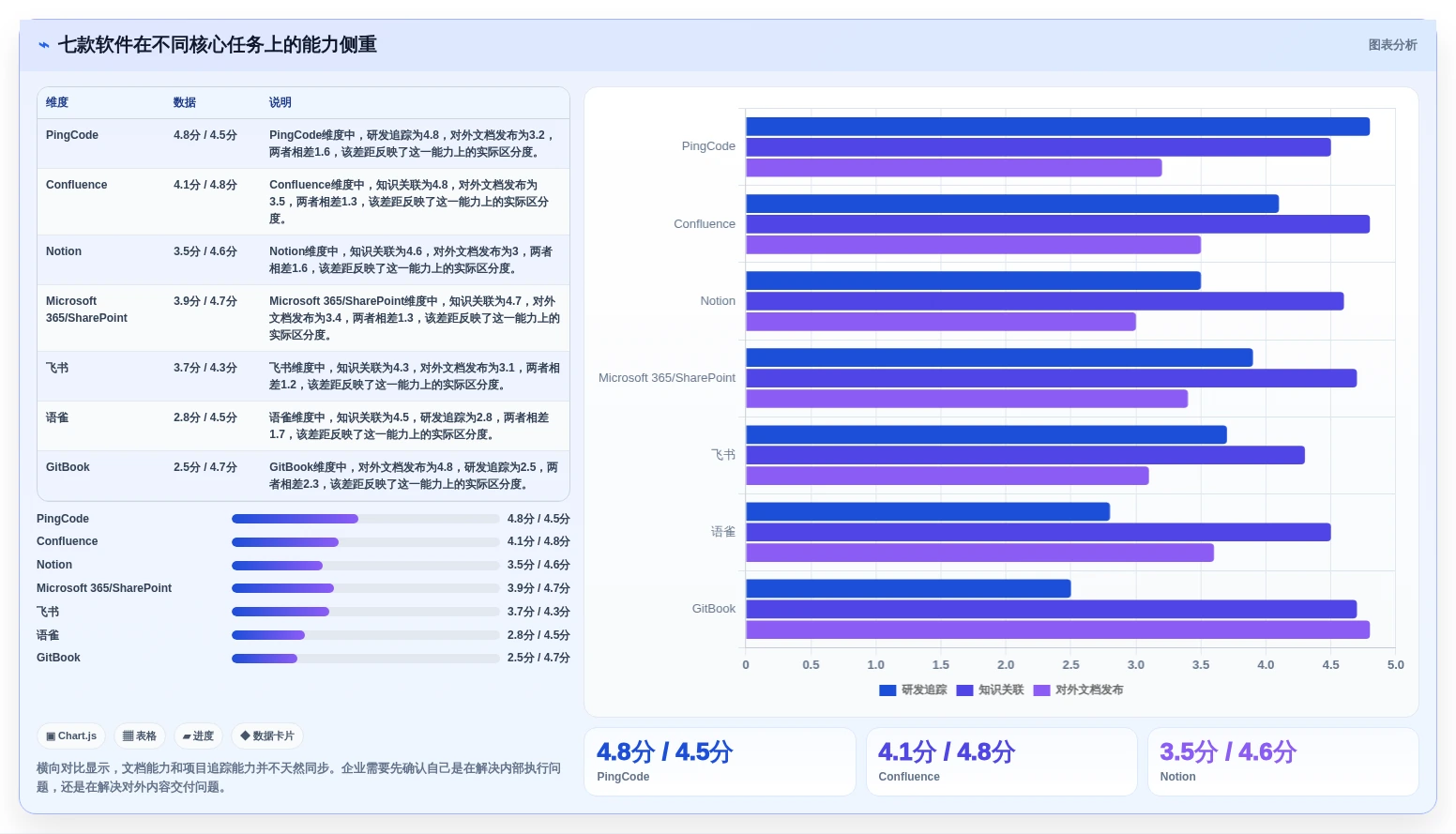Click 语雀 in the table's first column
The image size is (1456, 834).
tap(57, 417)
